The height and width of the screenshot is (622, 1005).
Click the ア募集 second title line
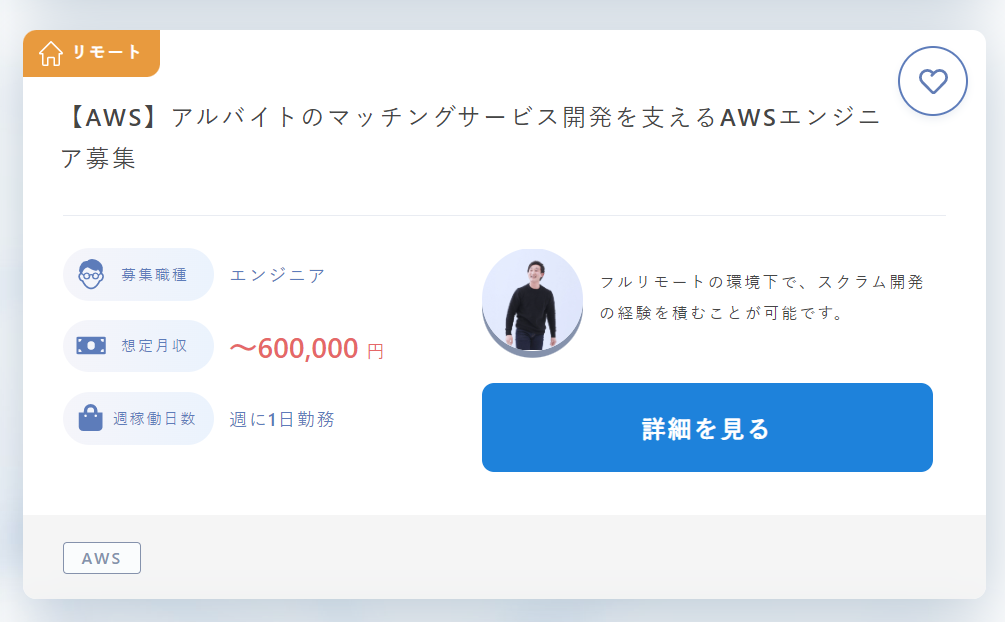pyautogui.click(x=98, y=158)
